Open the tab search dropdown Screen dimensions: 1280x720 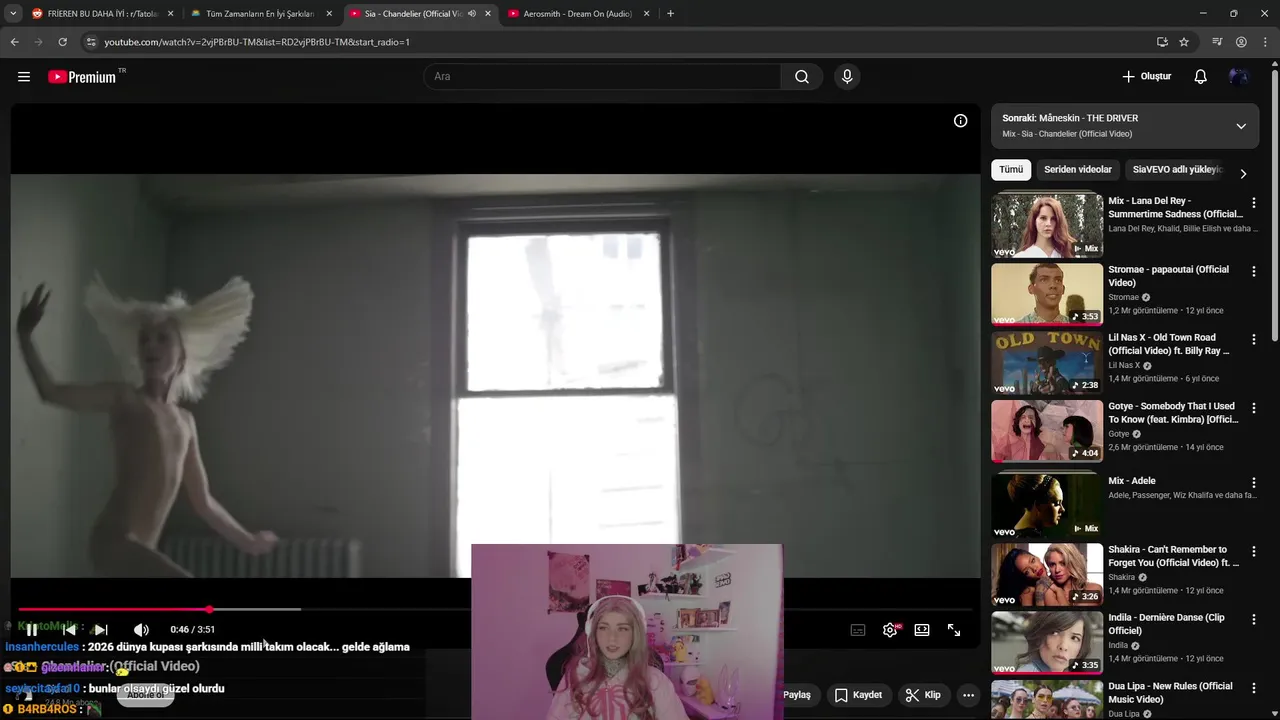click(x=13, y=14)
